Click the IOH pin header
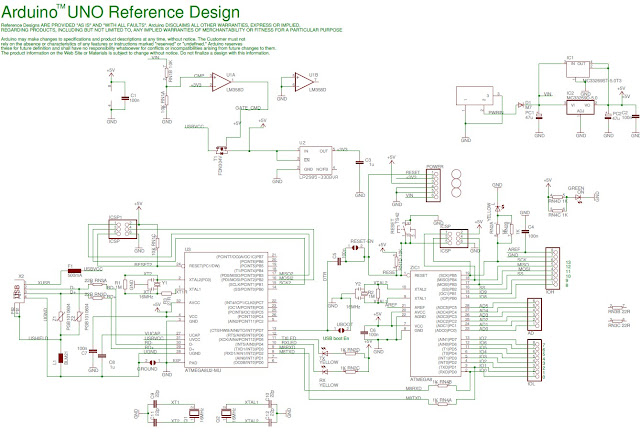 (553, 268)
